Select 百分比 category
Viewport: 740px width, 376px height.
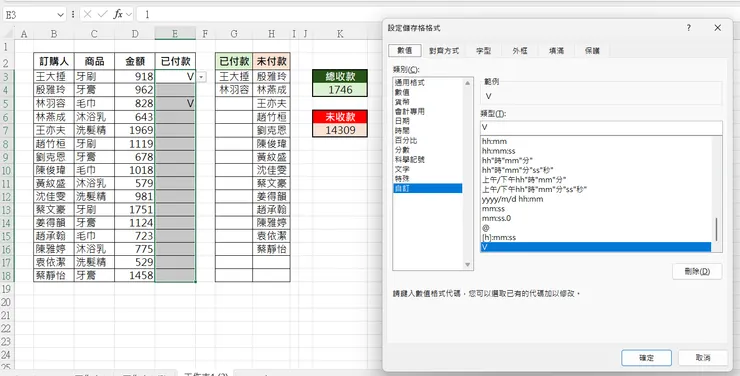[x=428, y=141]
